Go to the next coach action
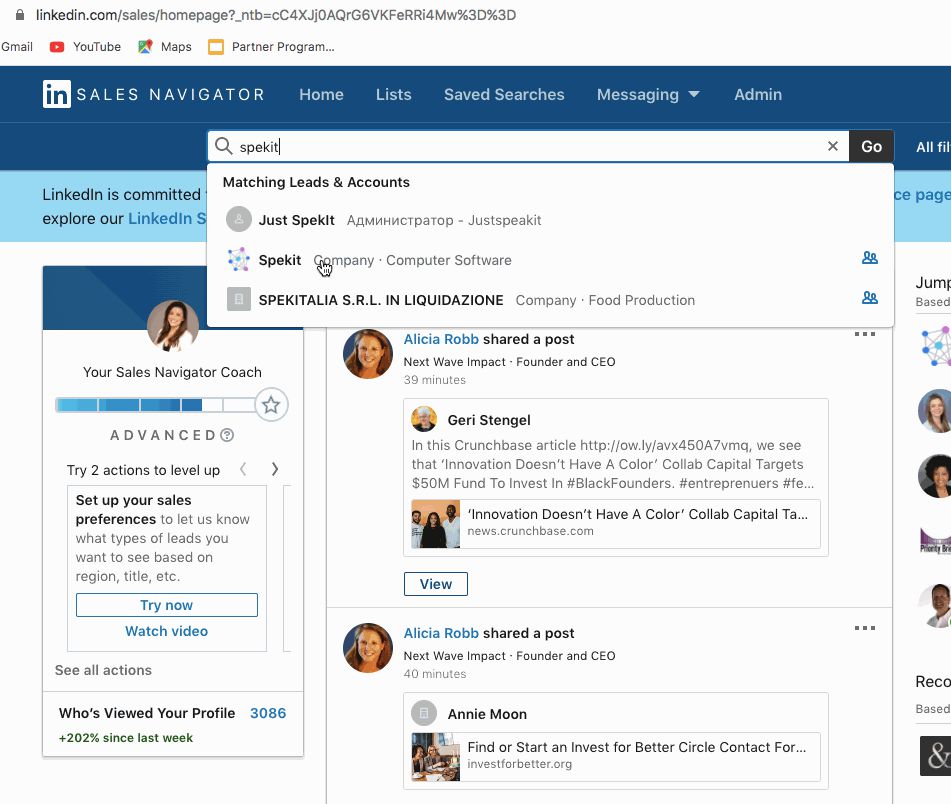951x804 pixels. click(275, 469)
